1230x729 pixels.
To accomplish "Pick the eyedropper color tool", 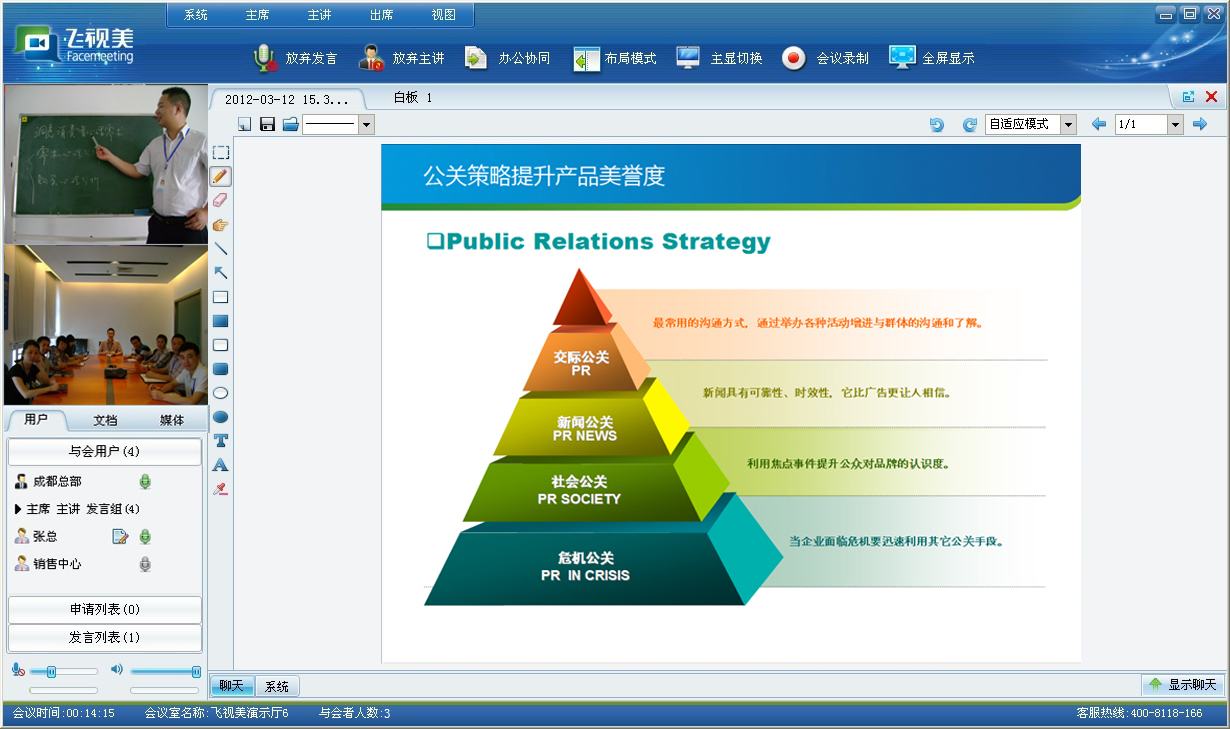I will pos(221,489).
